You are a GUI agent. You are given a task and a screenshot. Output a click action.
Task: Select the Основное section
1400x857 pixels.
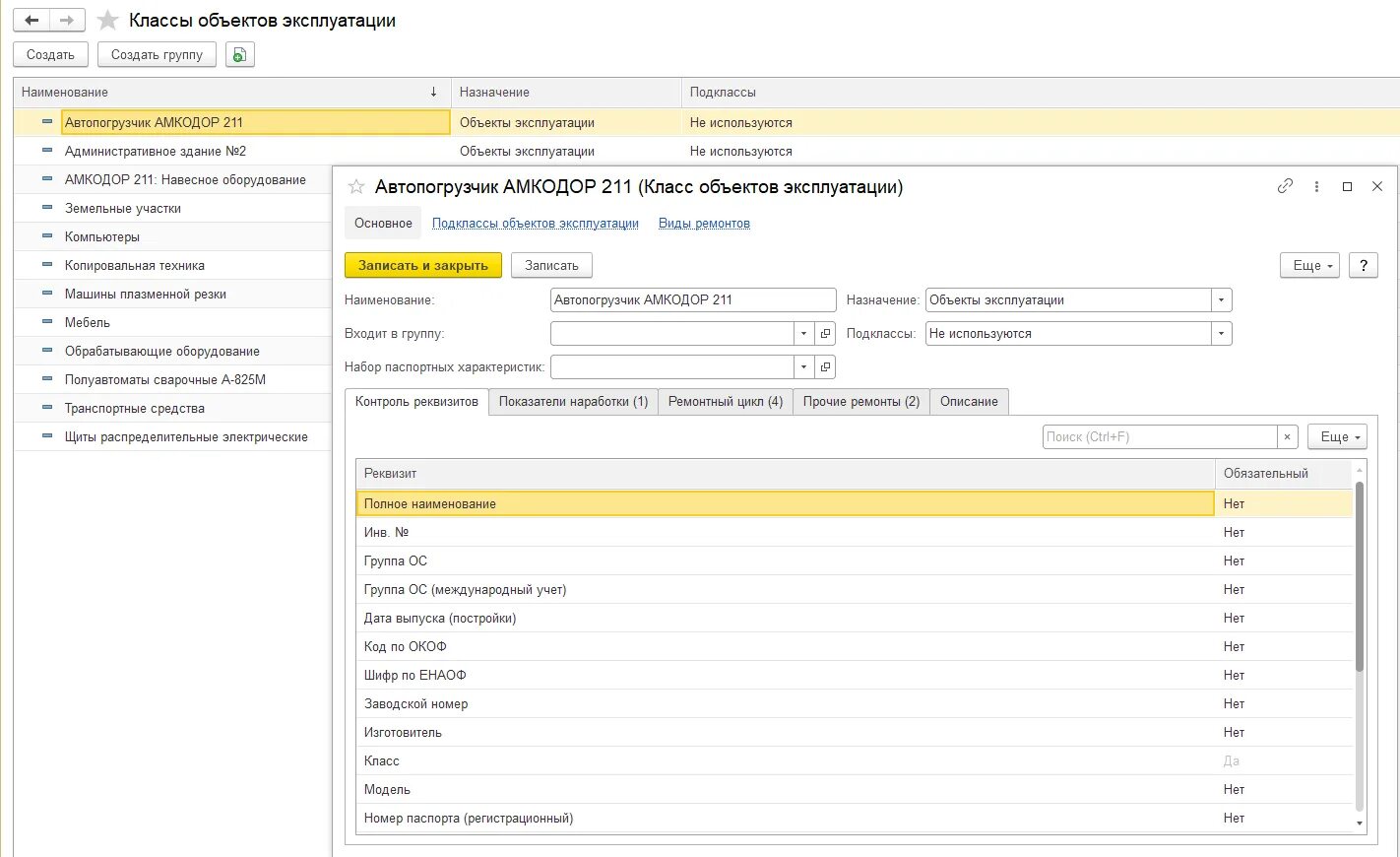pyautogui.click(x=383, y=224)
